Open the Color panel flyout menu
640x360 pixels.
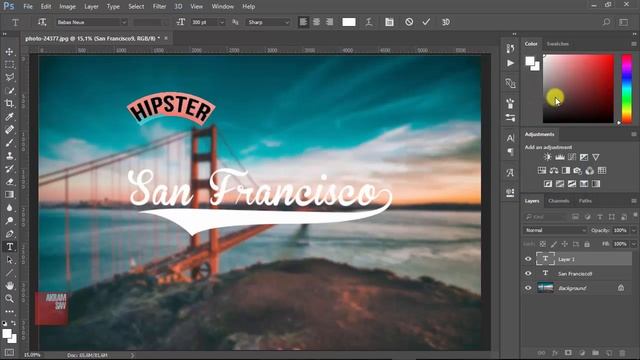click(634, 44)
